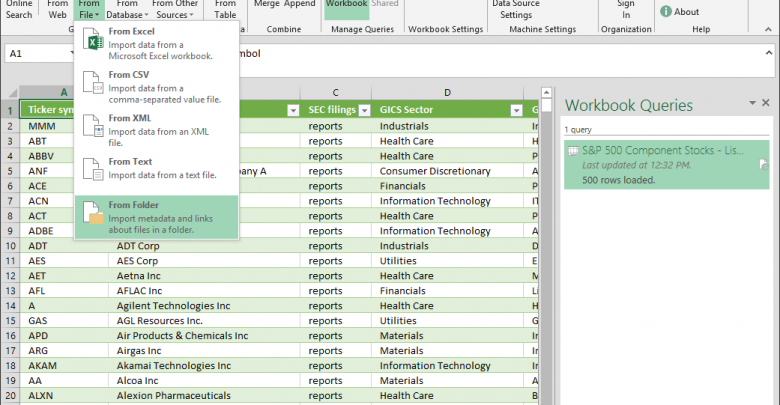
Task: Click the CSV file icon in menu
Action: coord(93,83)
